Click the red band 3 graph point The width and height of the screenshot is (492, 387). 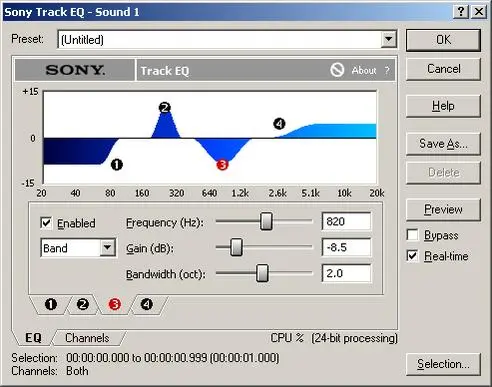[x=222, y=164]
